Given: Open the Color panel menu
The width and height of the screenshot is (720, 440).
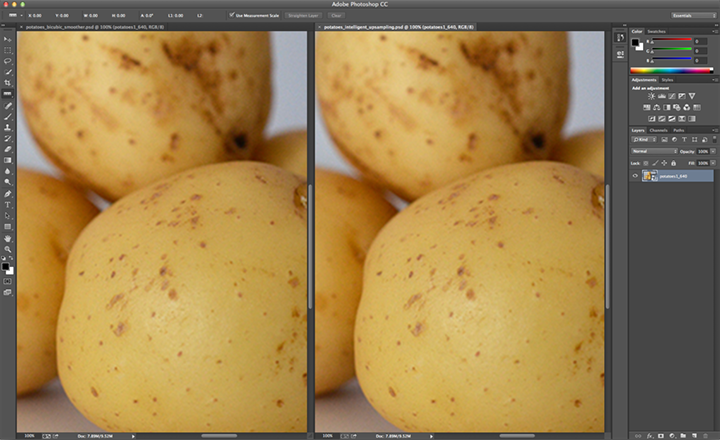Looking at the screenshot, I should 714,31.
